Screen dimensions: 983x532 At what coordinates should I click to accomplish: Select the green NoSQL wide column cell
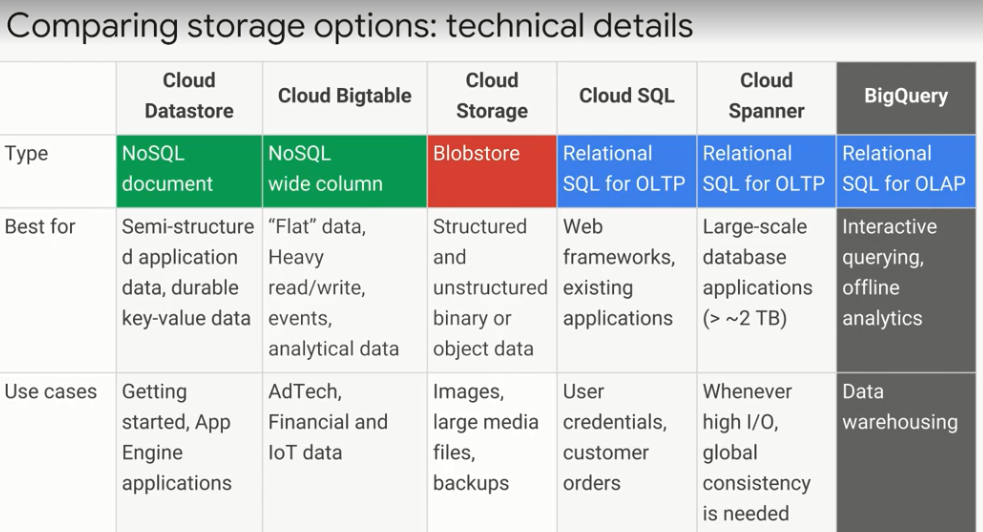345,170
